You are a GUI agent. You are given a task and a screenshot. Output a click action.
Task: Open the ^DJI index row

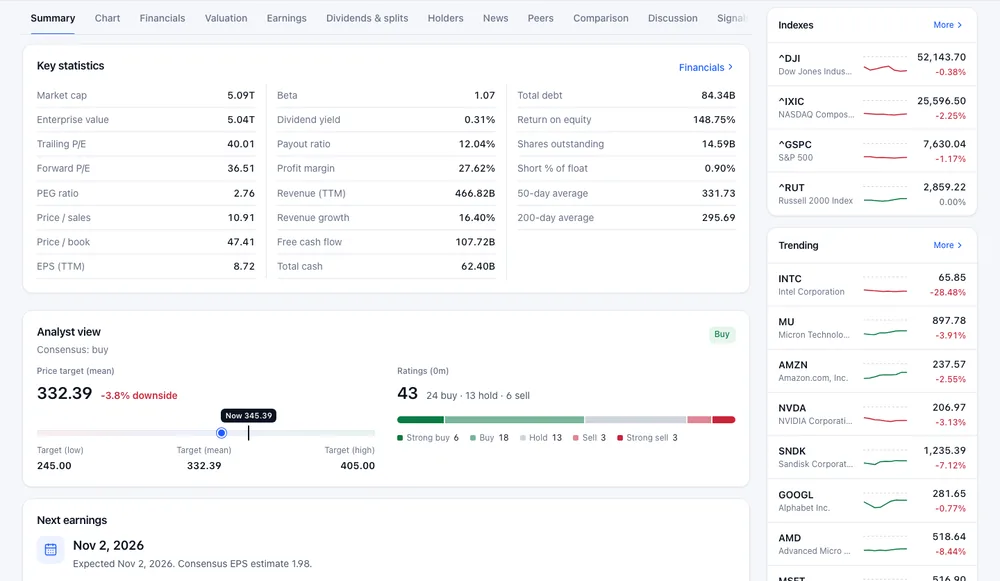872,64
